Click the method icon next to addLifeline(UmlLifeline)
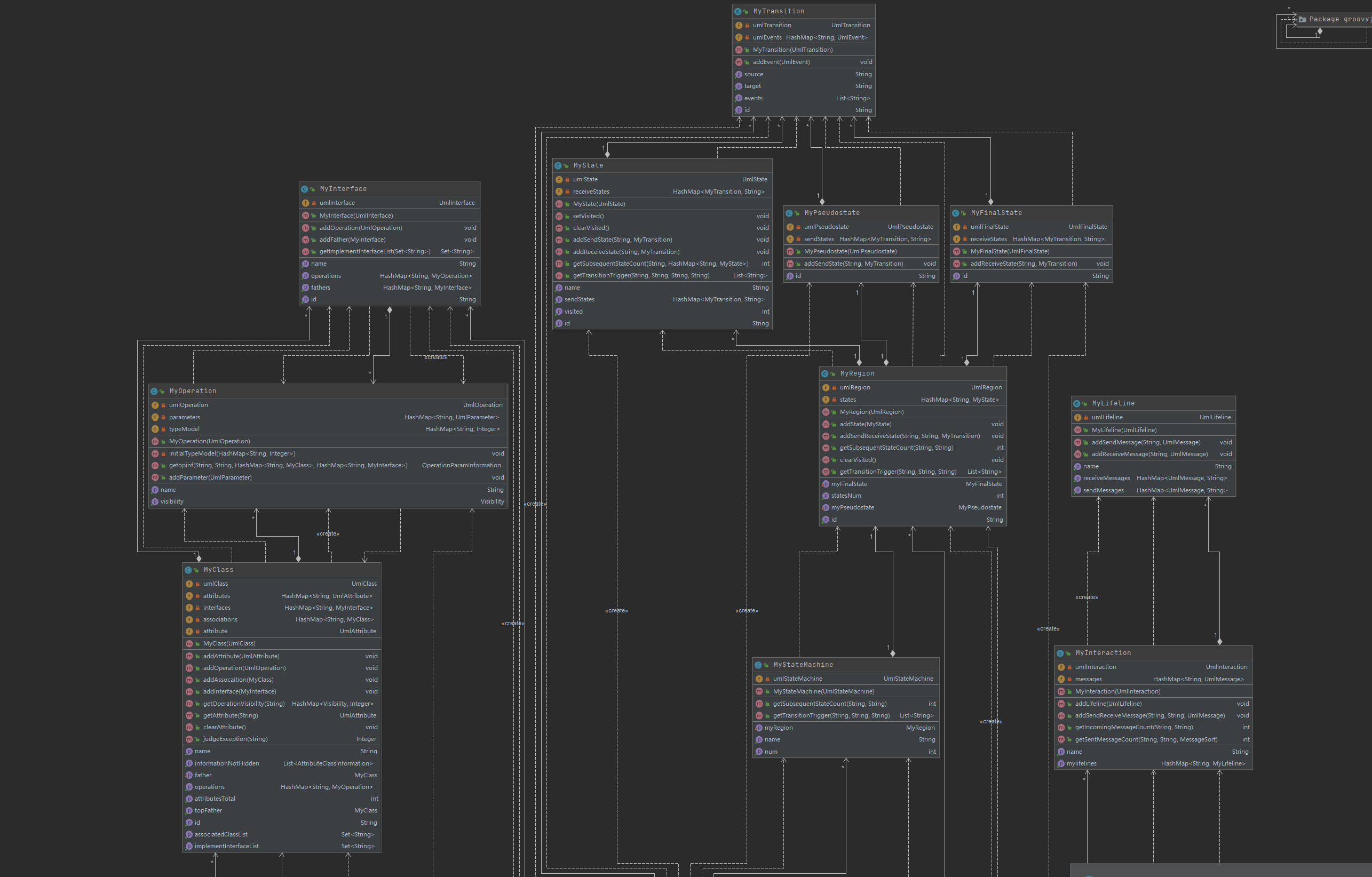 [x=1061, y=704]
